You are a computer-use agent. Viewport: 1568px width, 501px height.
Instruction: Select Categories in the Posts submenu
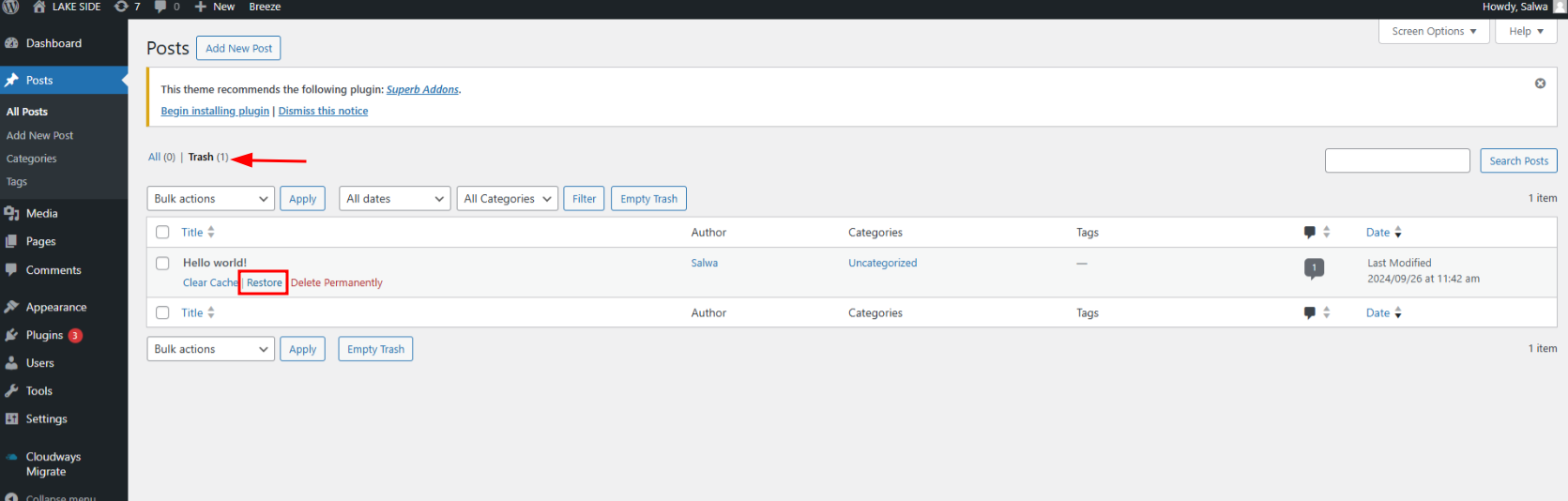click(31, 159)
